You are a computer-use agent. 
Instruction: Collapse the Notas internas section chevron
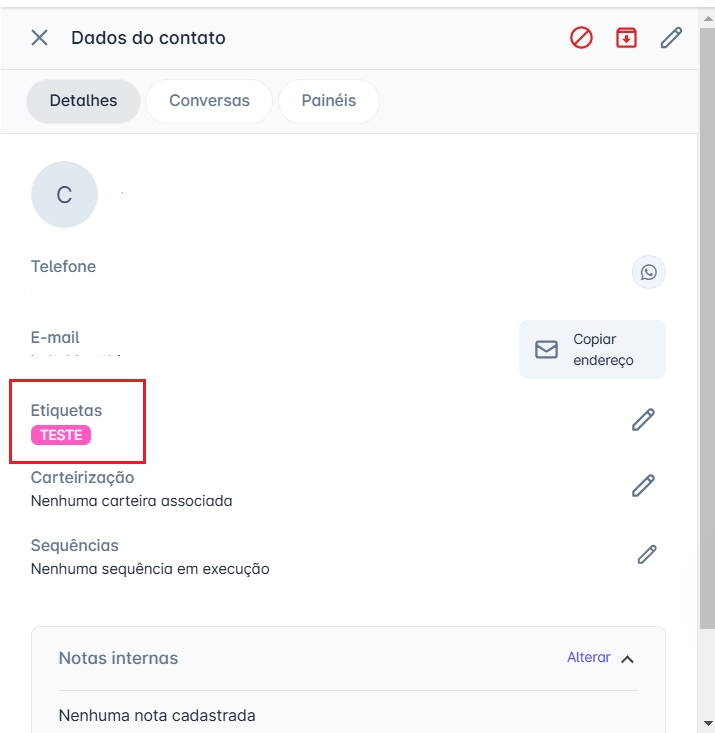coord(628,659)
